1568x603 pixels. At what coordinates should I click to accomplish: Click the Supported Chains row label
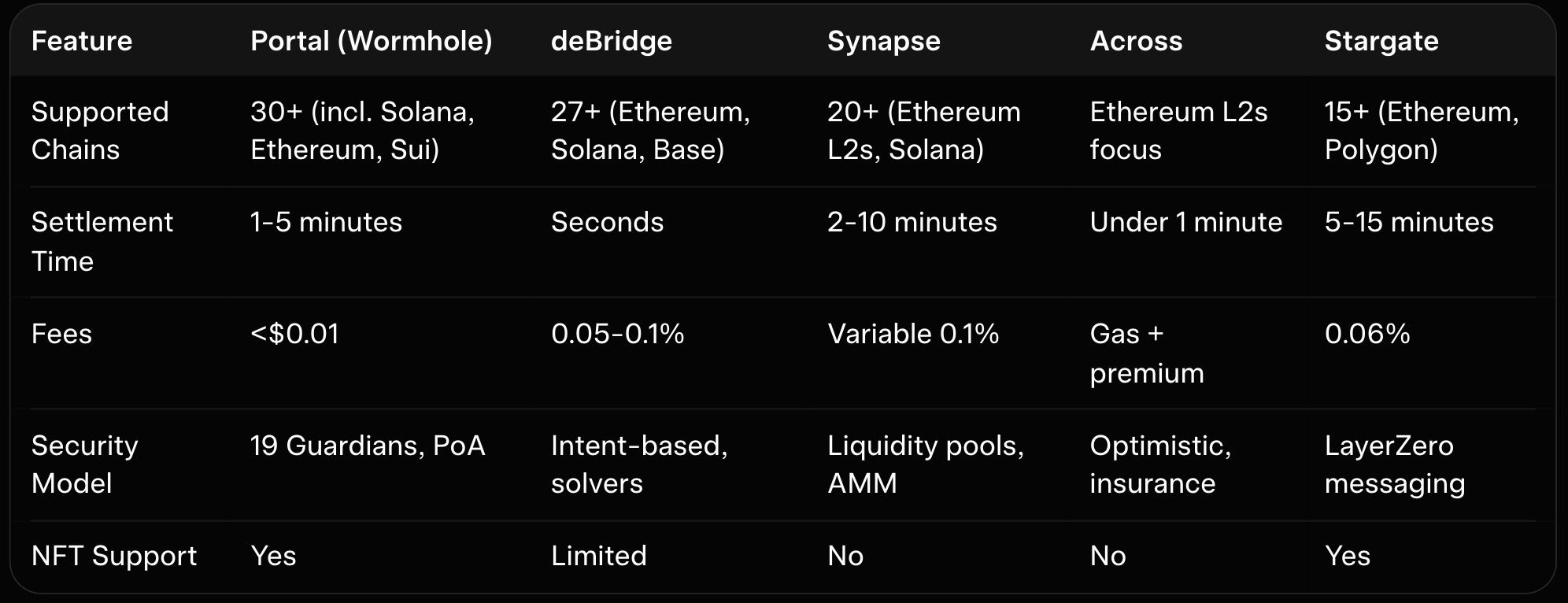[100, 131]
